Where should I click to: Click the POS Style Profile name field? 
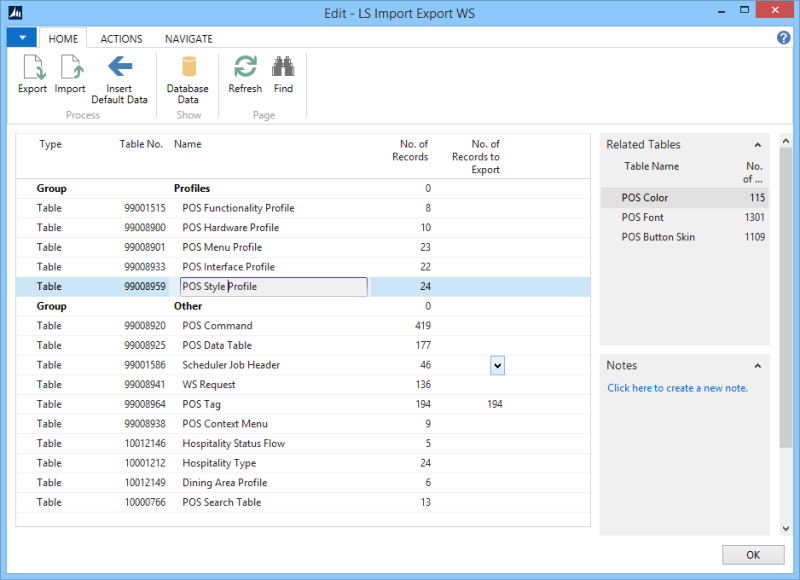point(273,287)
